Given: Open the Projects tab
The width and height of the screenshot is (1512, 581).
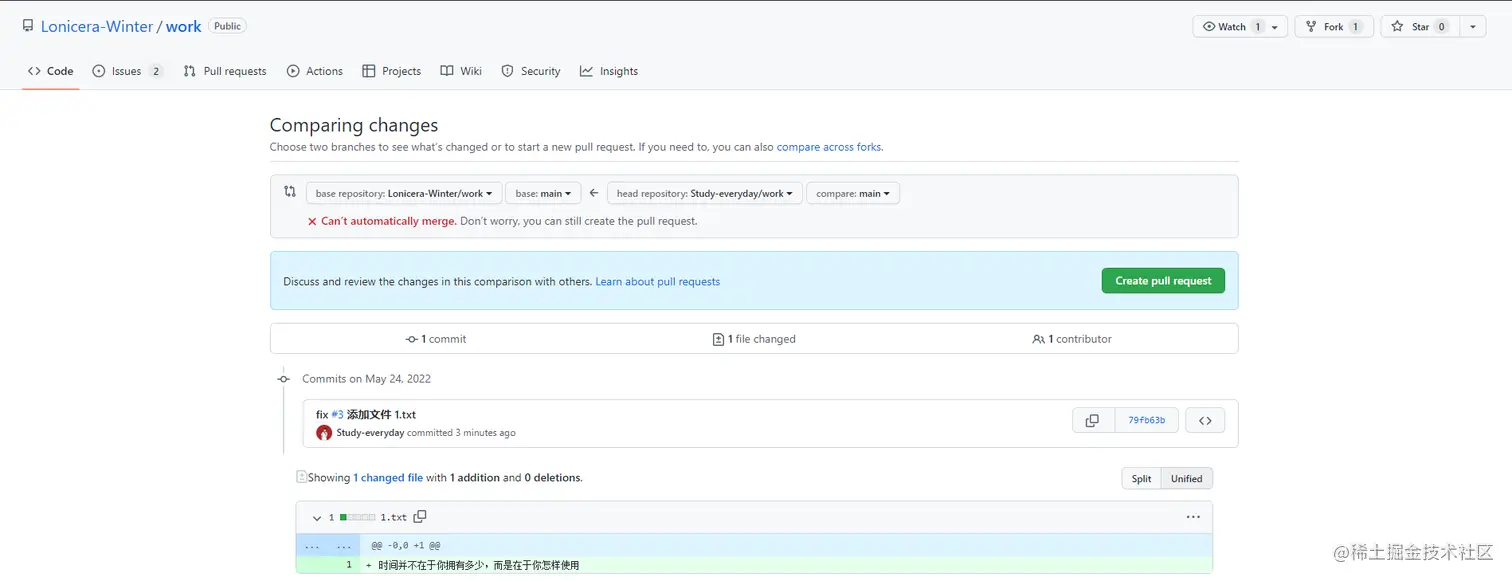Looking at the screenshot, I should 391,71.
